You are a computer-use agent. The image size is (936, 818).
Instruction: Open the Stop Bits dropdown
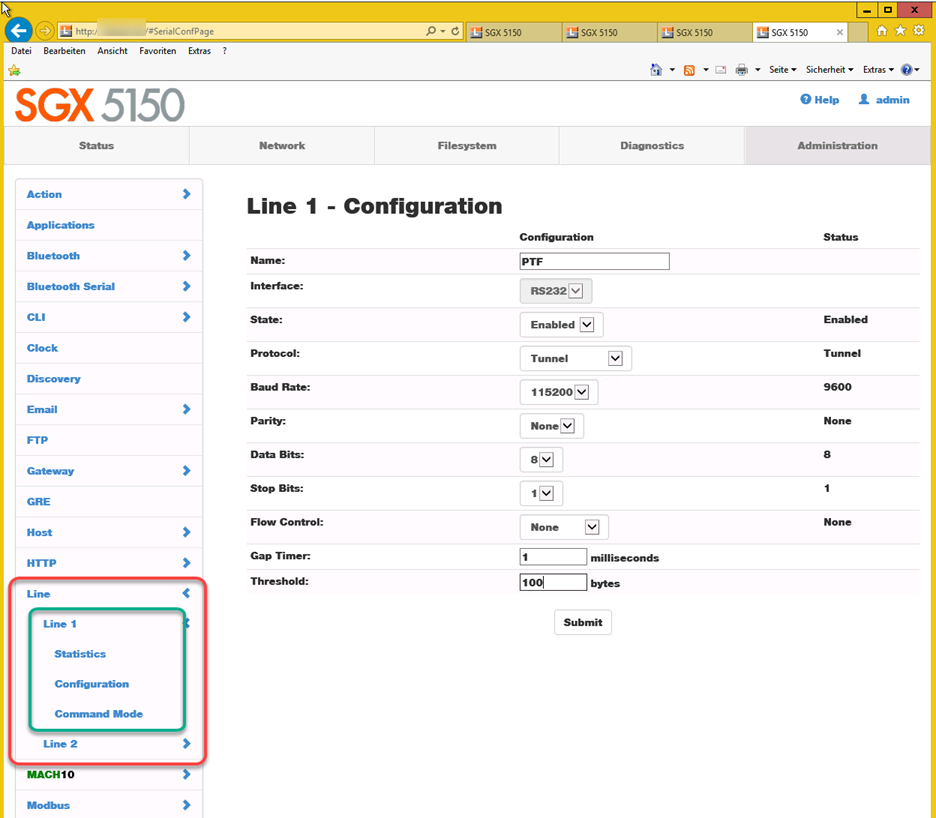(x=541, y=494)
